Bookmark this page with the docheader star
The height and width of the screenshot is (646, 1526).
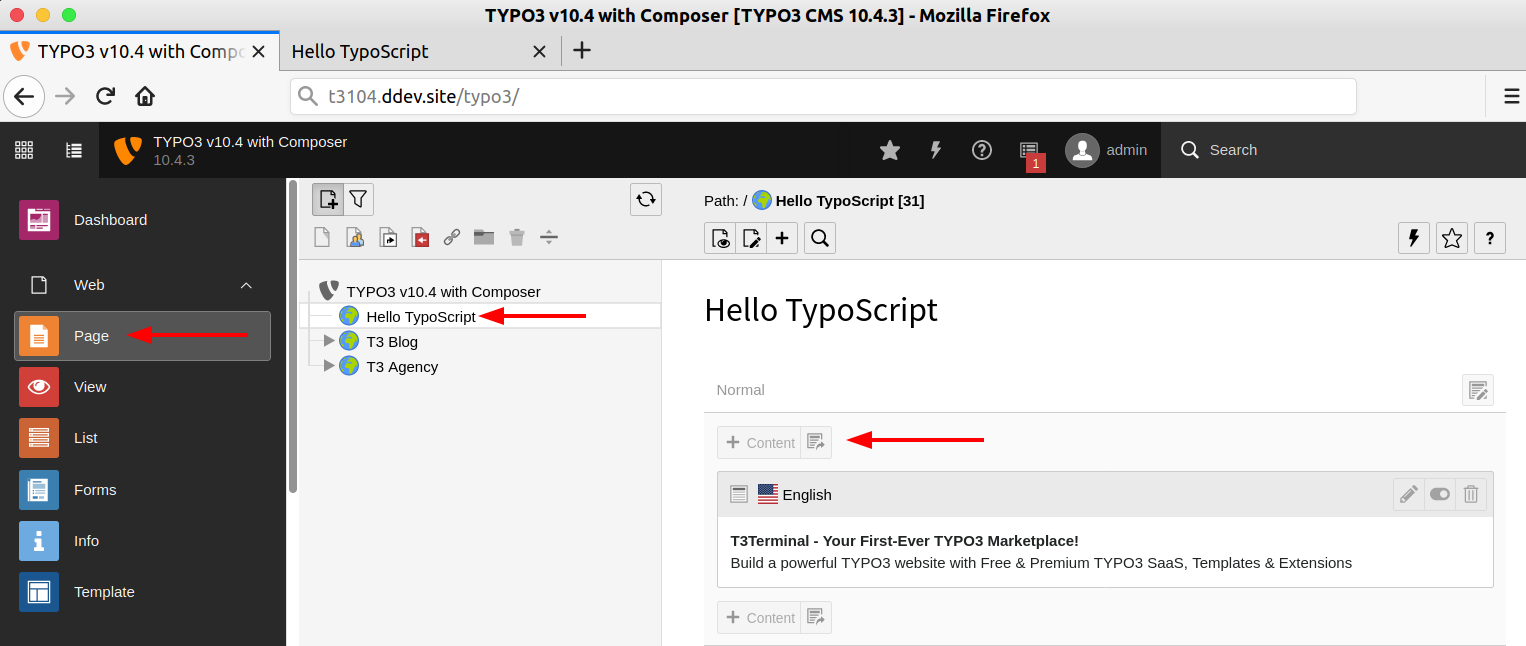click(x=1452, y=238)
